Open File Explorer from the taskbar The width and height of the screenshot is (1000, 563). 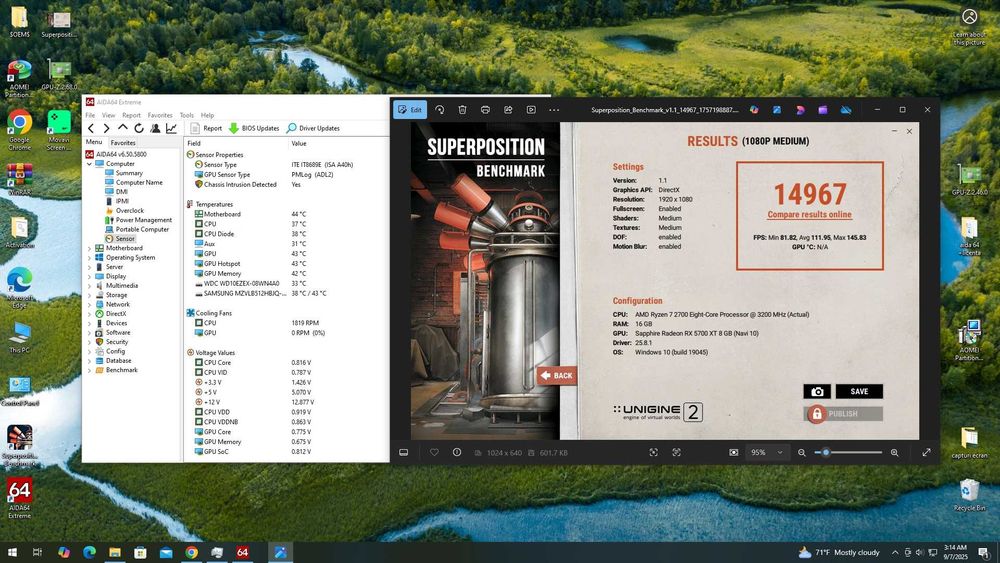click(x=115, y=552)
